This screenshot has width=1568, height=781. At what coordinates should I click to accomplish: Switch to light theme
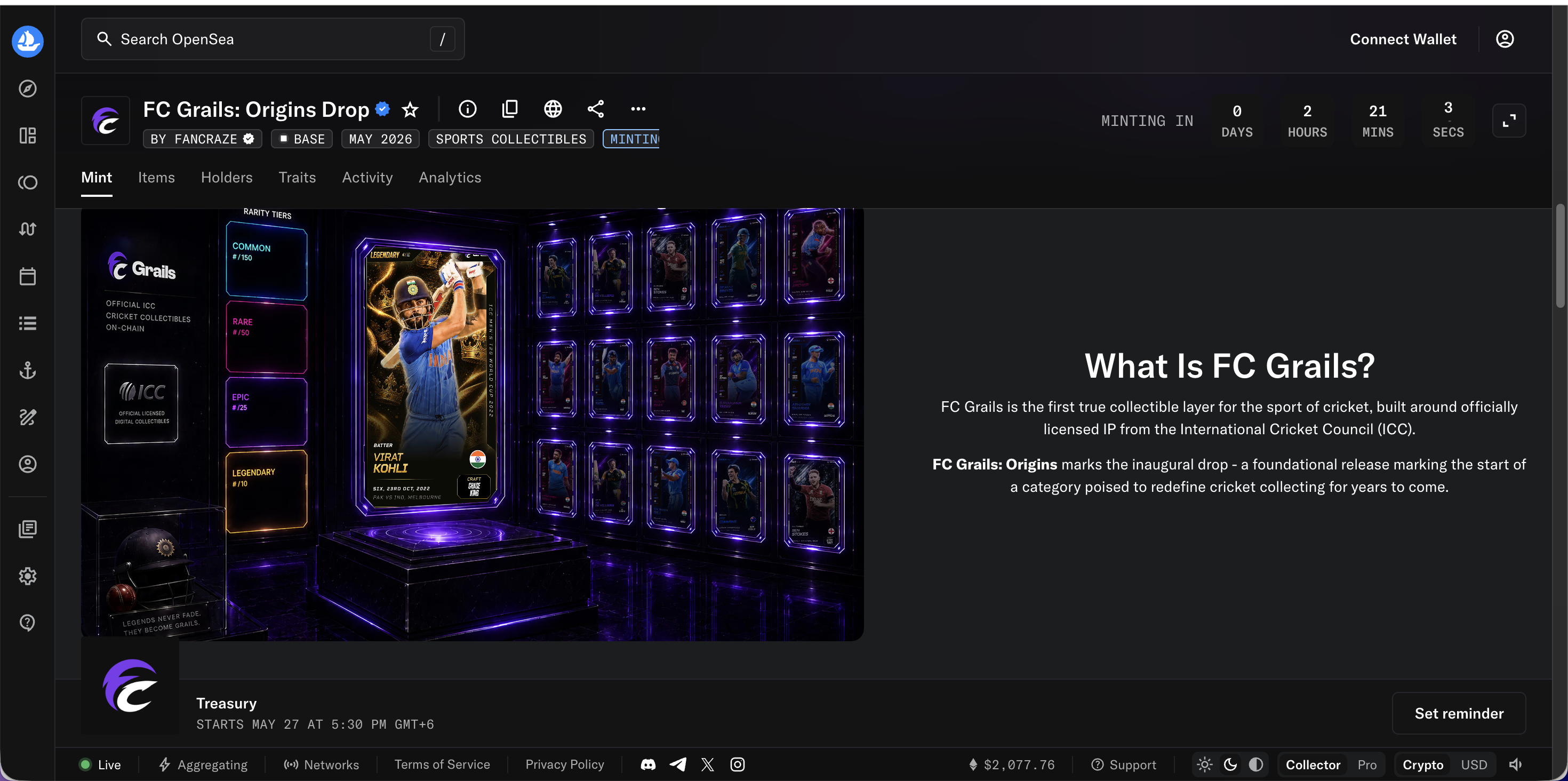coord(1205,764)
